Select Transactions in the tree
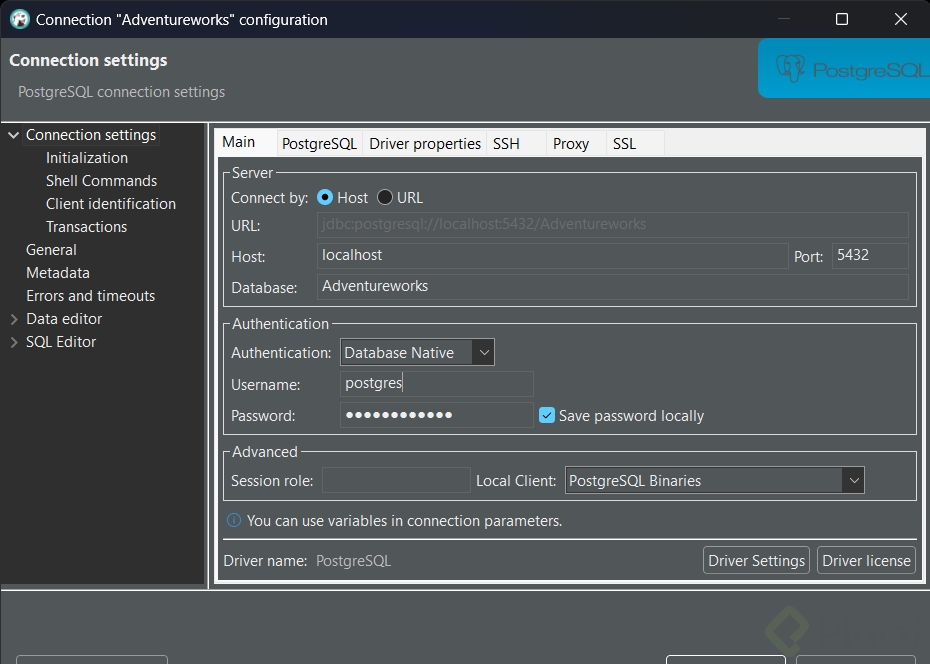930x664 pixels. 87,227
